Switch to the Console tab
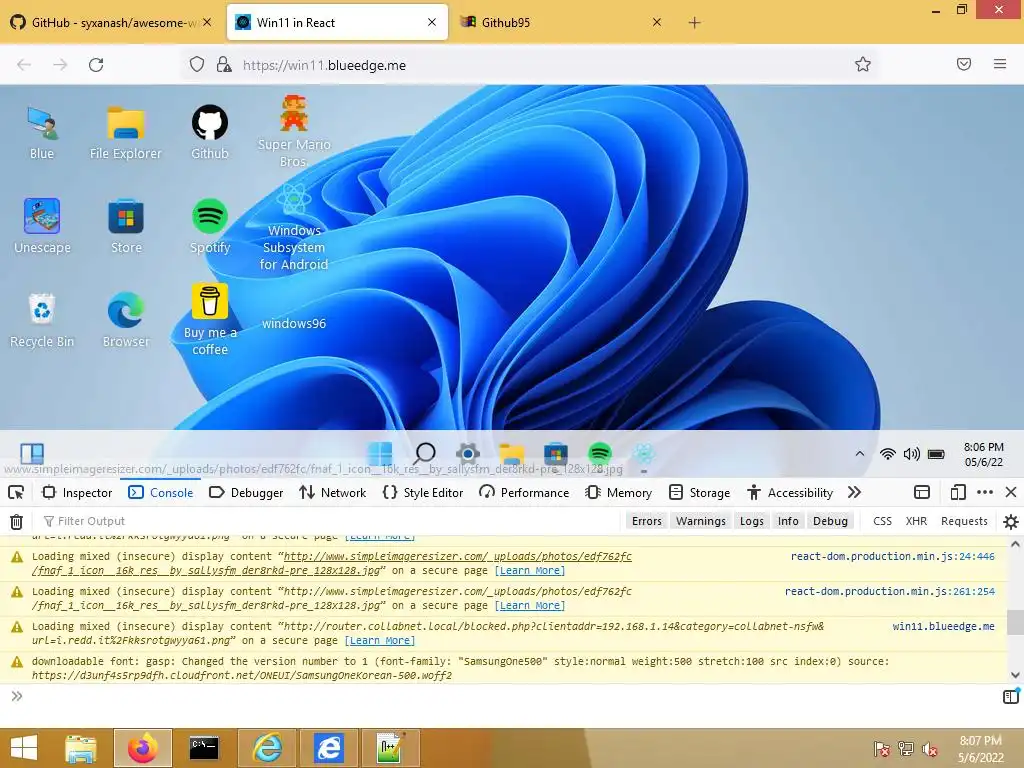Screen dimensions: 1024x768 pyautogui.click(x=161, y=492)
